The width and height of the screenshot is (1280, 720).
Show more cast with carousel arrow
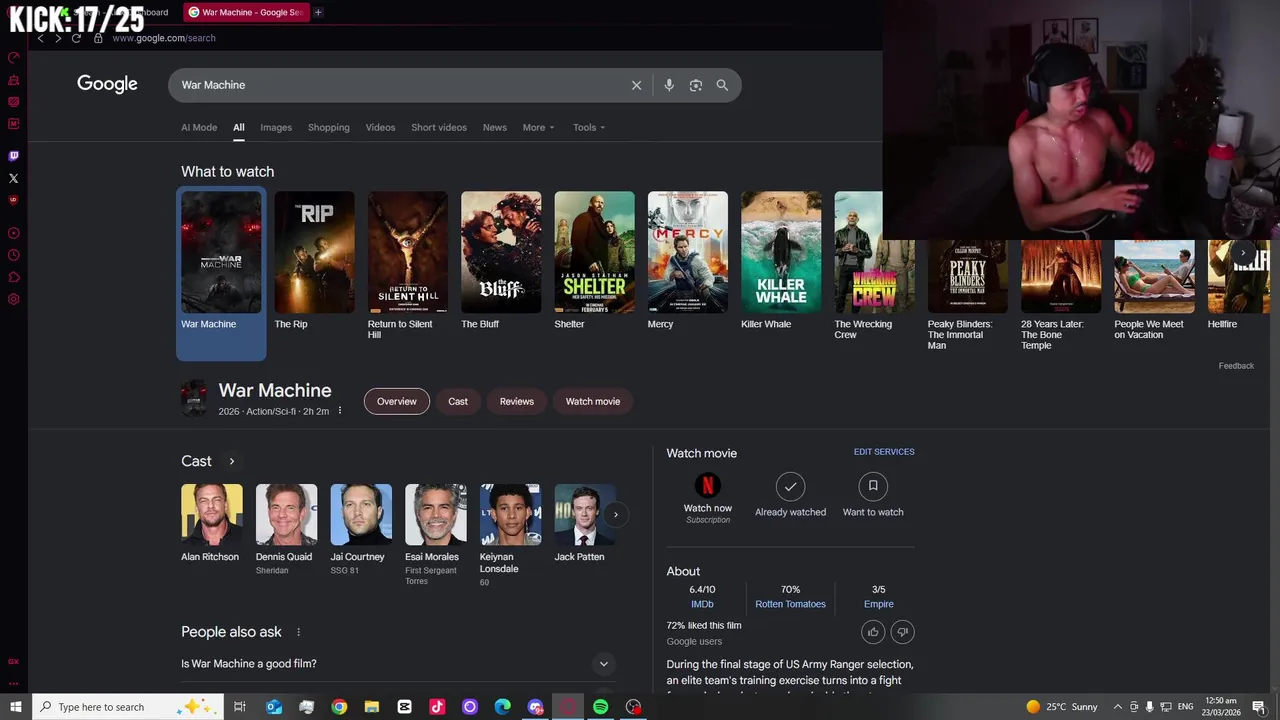[615, 514]
